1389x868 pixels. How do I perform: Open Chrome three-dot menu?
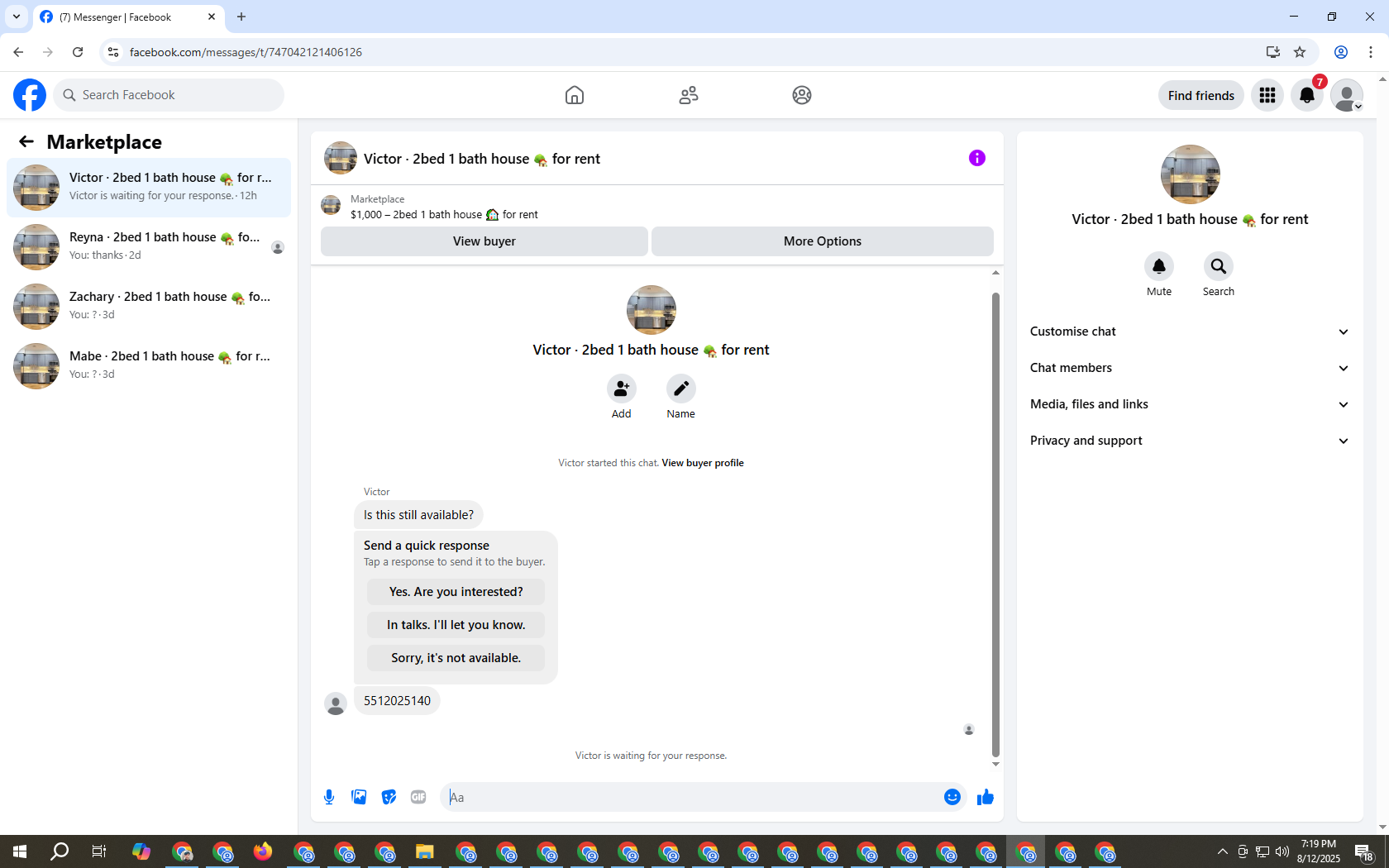(1371, 52)
